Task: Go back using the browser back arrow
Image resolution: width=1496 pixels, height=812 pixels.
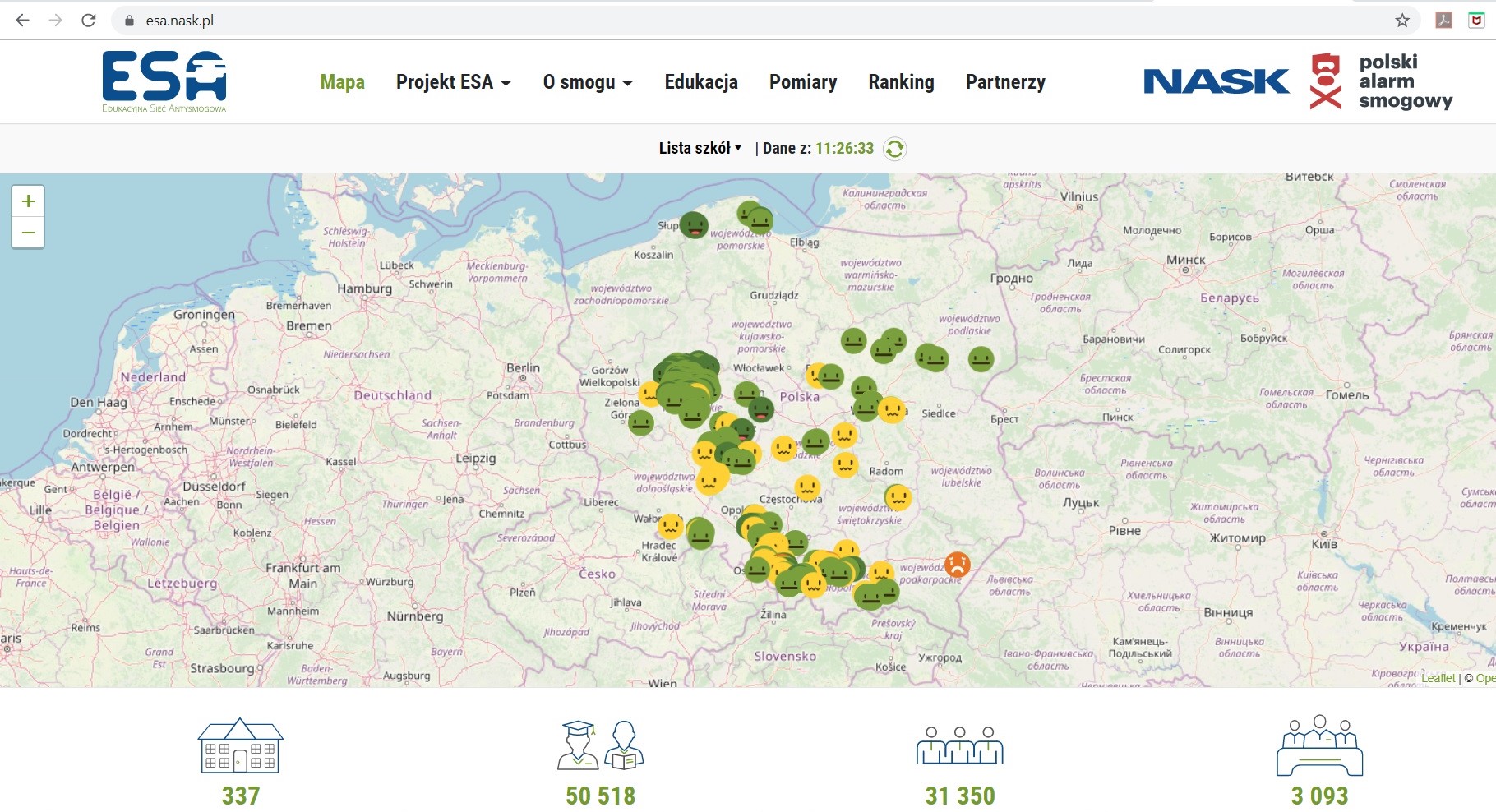Action: click(23, 21)
